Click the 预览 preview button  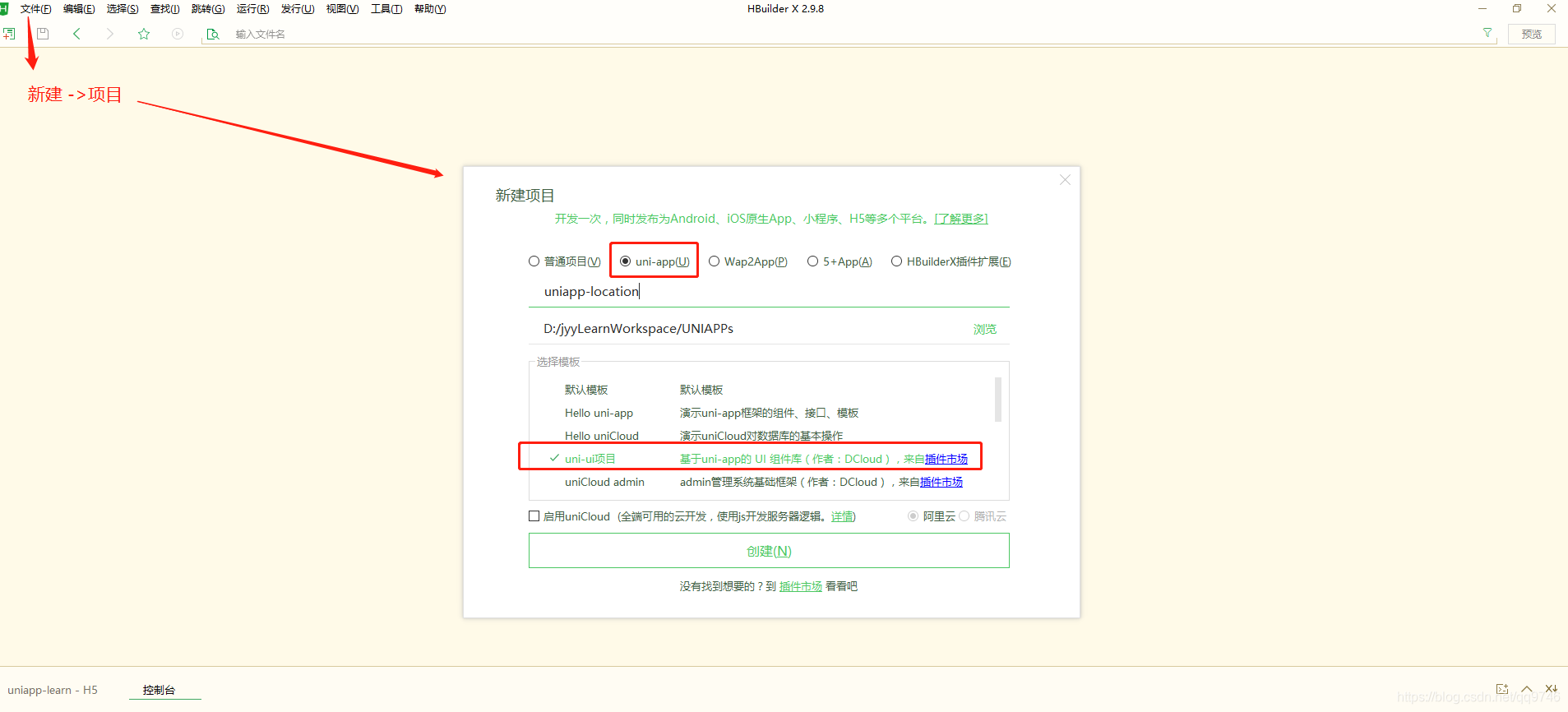pyautogui.click(x=1531, y=34)
